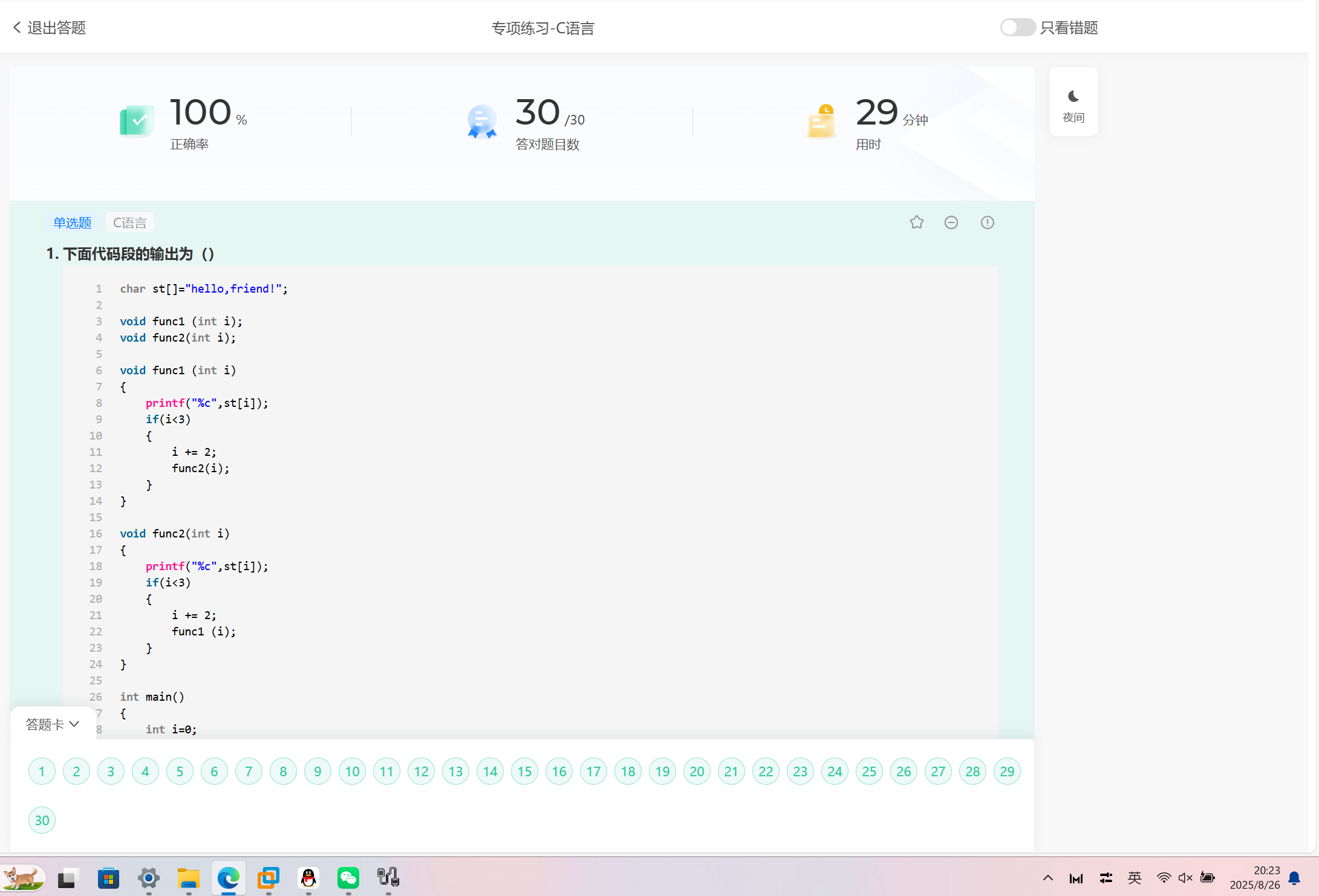Navigate to question 15

click(x=524, y=771)
